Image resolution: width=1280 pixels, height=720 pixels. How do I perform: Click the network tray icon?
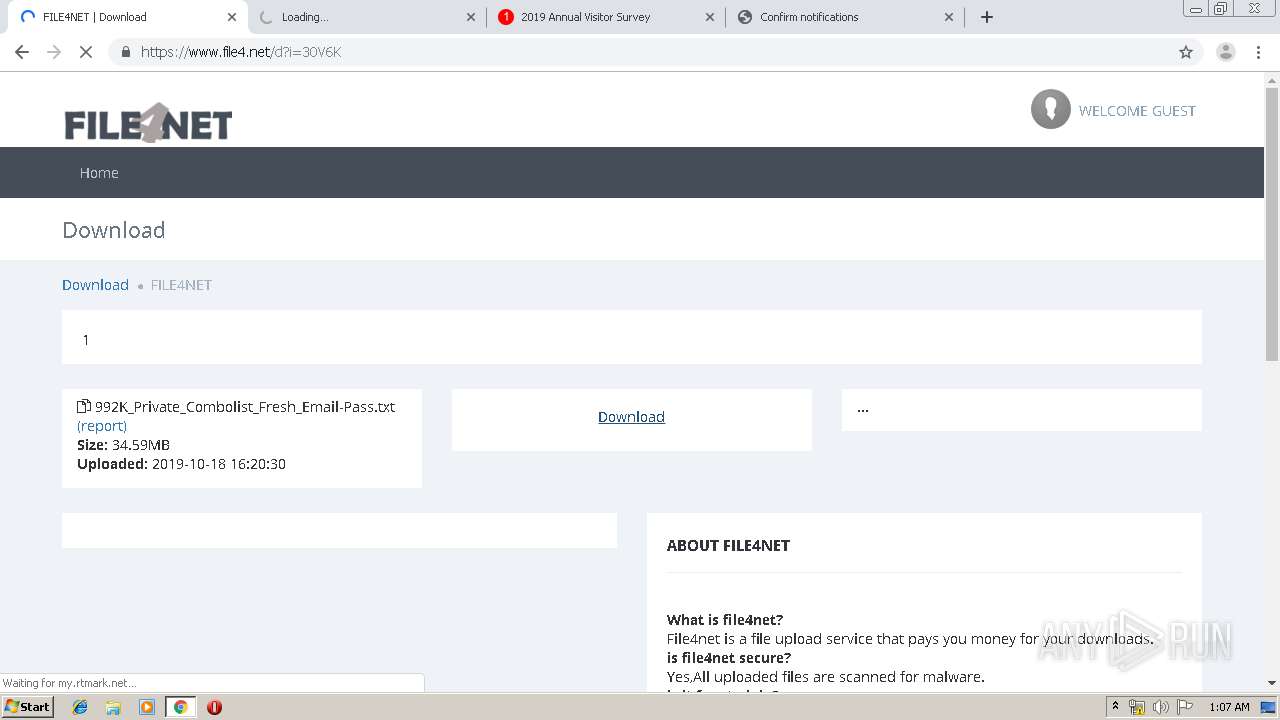(x=1137, y=707)
